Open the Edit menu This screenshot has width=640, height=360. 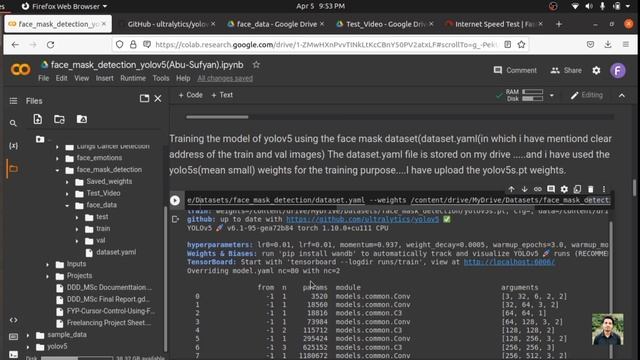pyautogui.click(x=61, y=78)
